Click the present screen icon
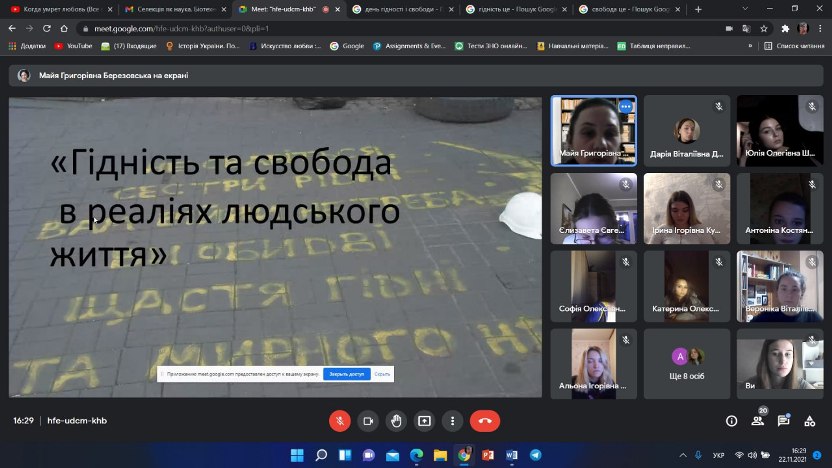 click(424, 421)
